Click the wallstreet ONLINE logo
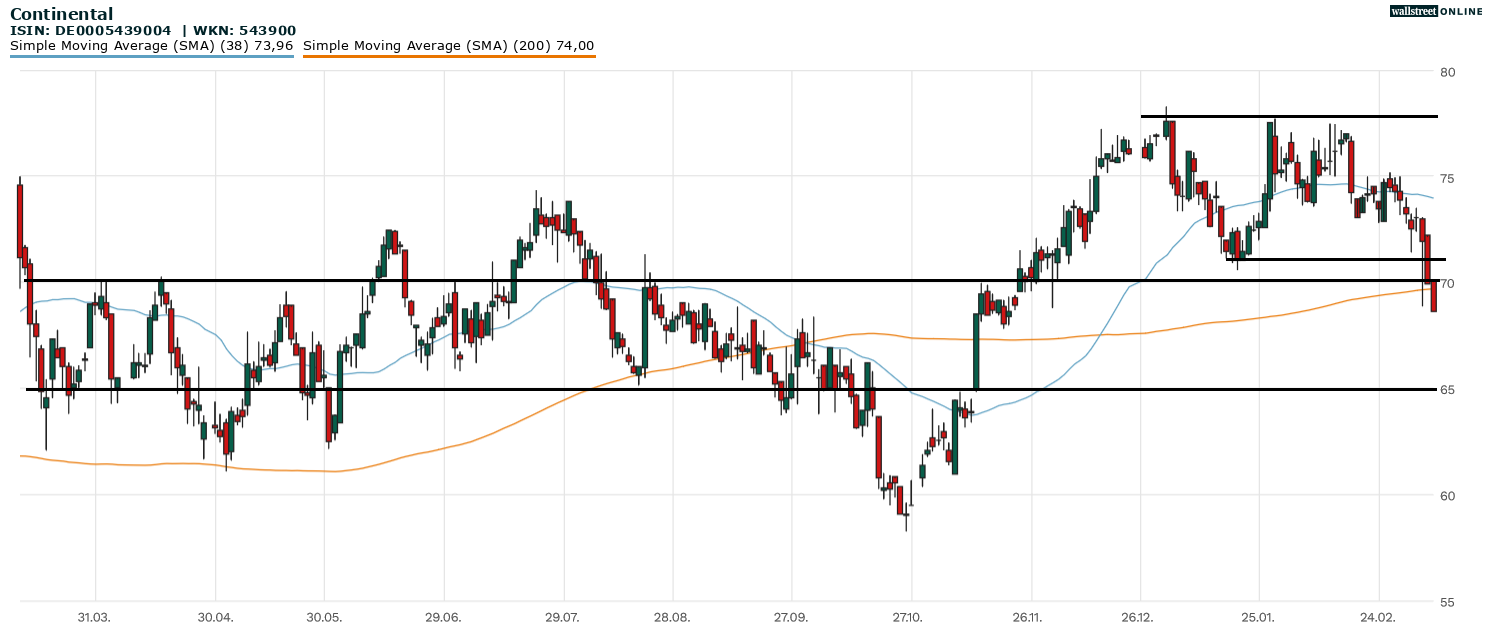 point(1436,11)
